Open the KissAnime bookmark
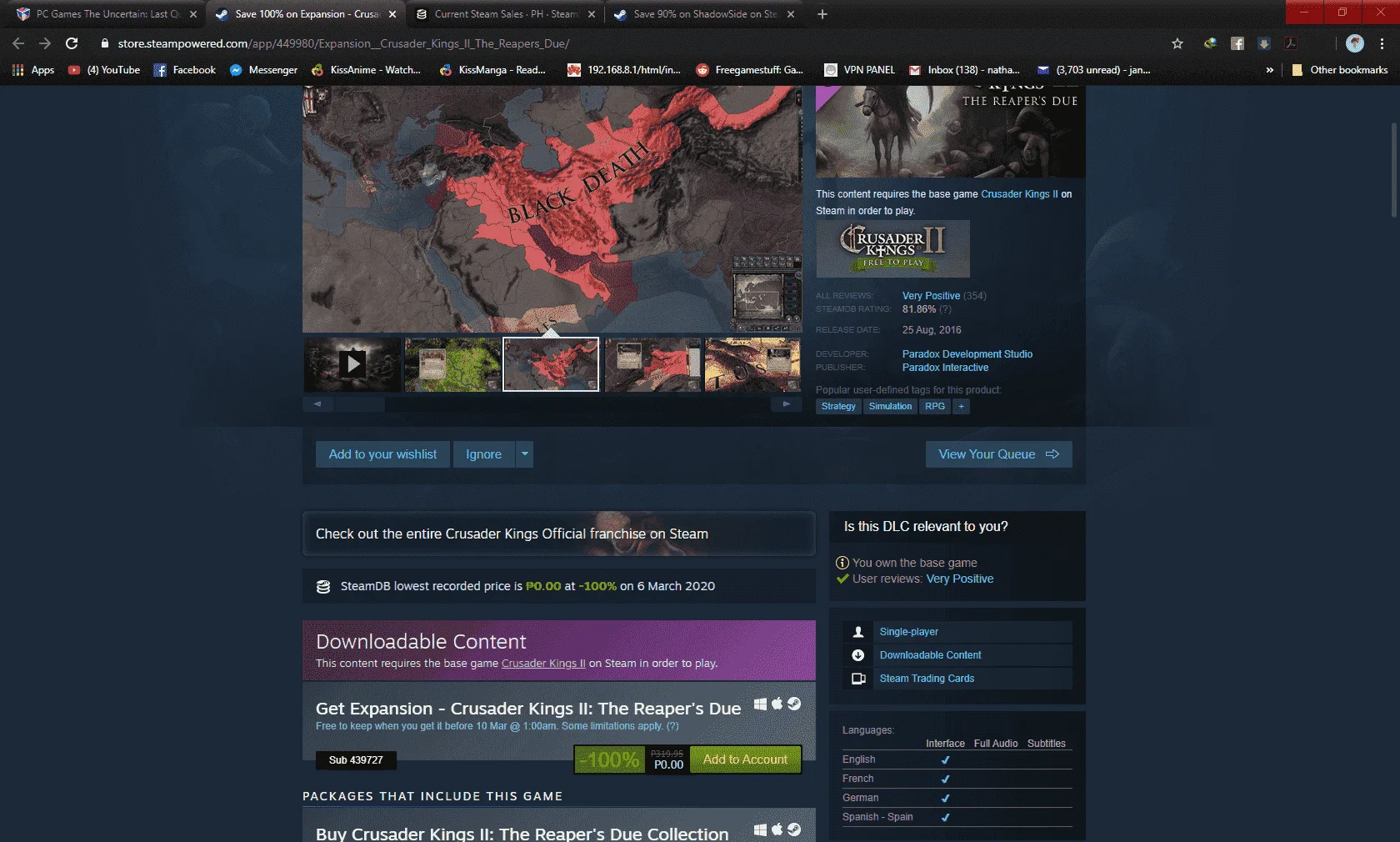Viewport: 1400px width, 842px height. (x=366, y=70)
